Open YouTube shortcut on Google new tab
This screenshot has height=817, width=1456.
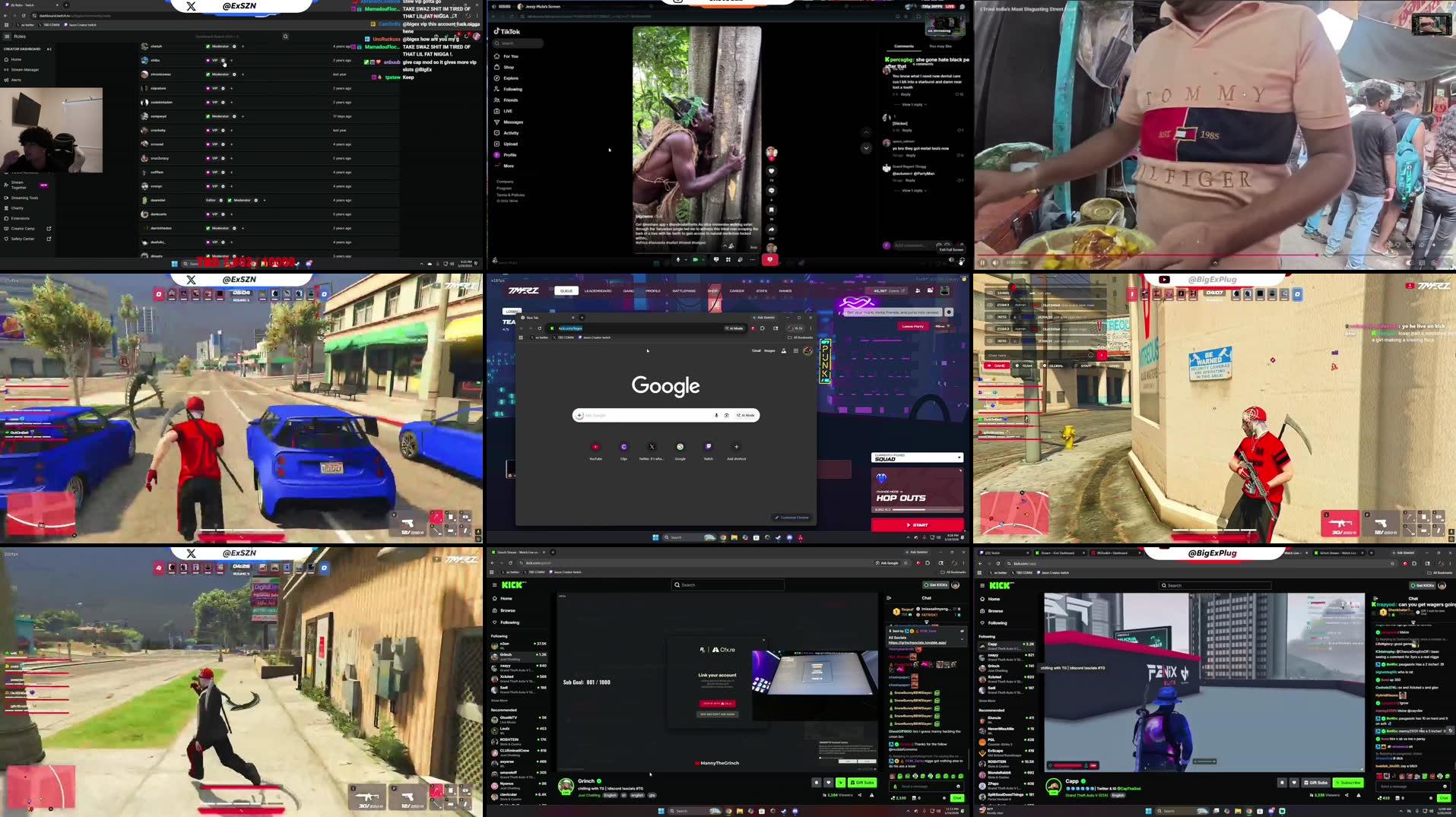(x=595, y=451)
